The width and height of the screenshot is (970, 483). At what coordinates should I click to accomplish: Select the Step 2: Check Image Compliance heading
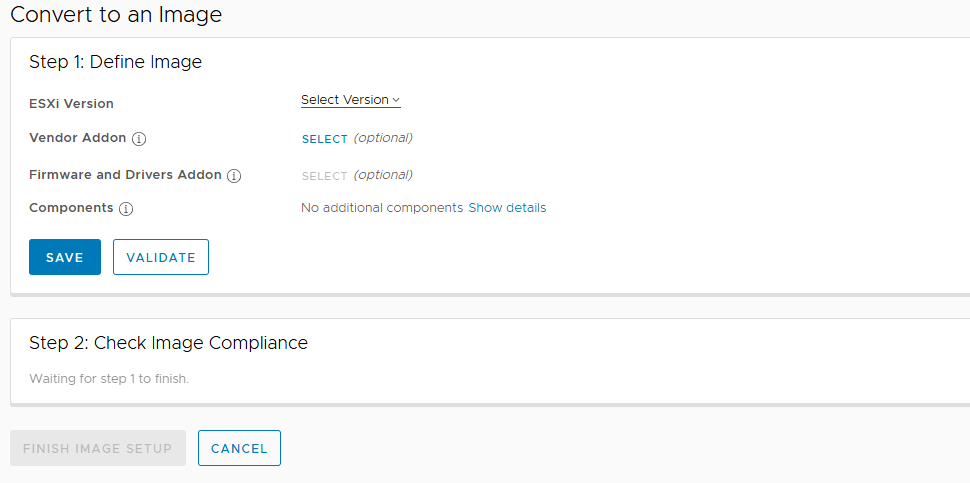168,343
